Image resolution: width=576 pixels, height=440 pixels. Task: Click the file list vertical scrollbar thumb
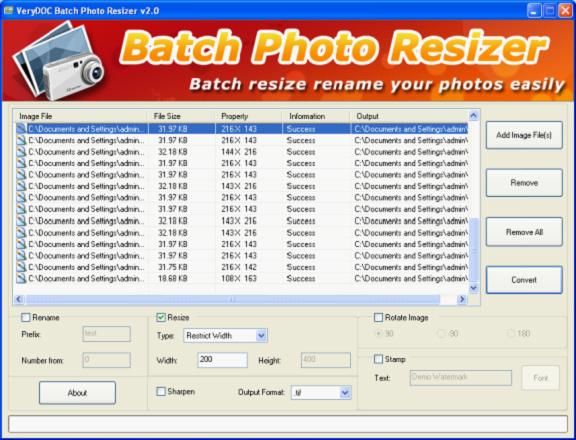point(474,250)
